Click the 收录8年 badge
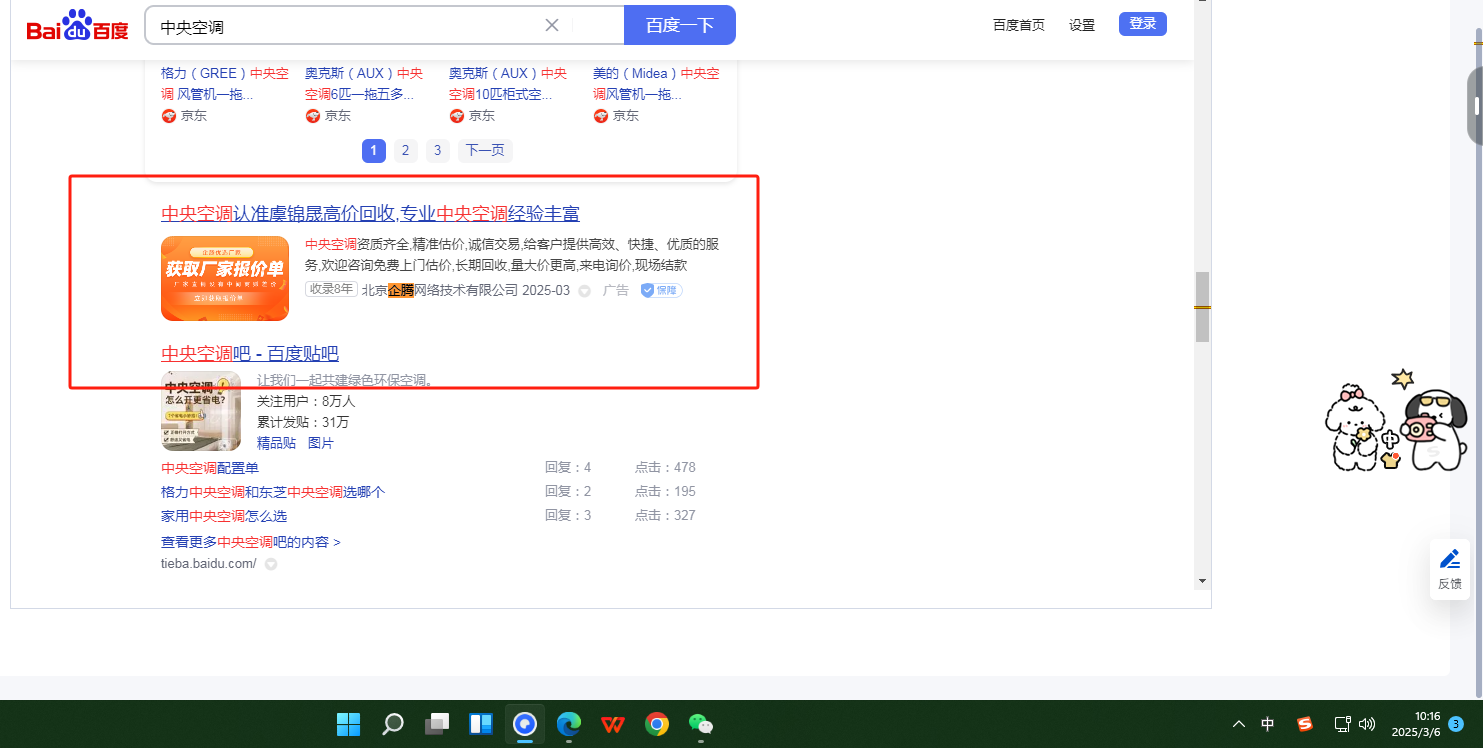The height and width of the screenshot is (748, 1483). [331, 290]
